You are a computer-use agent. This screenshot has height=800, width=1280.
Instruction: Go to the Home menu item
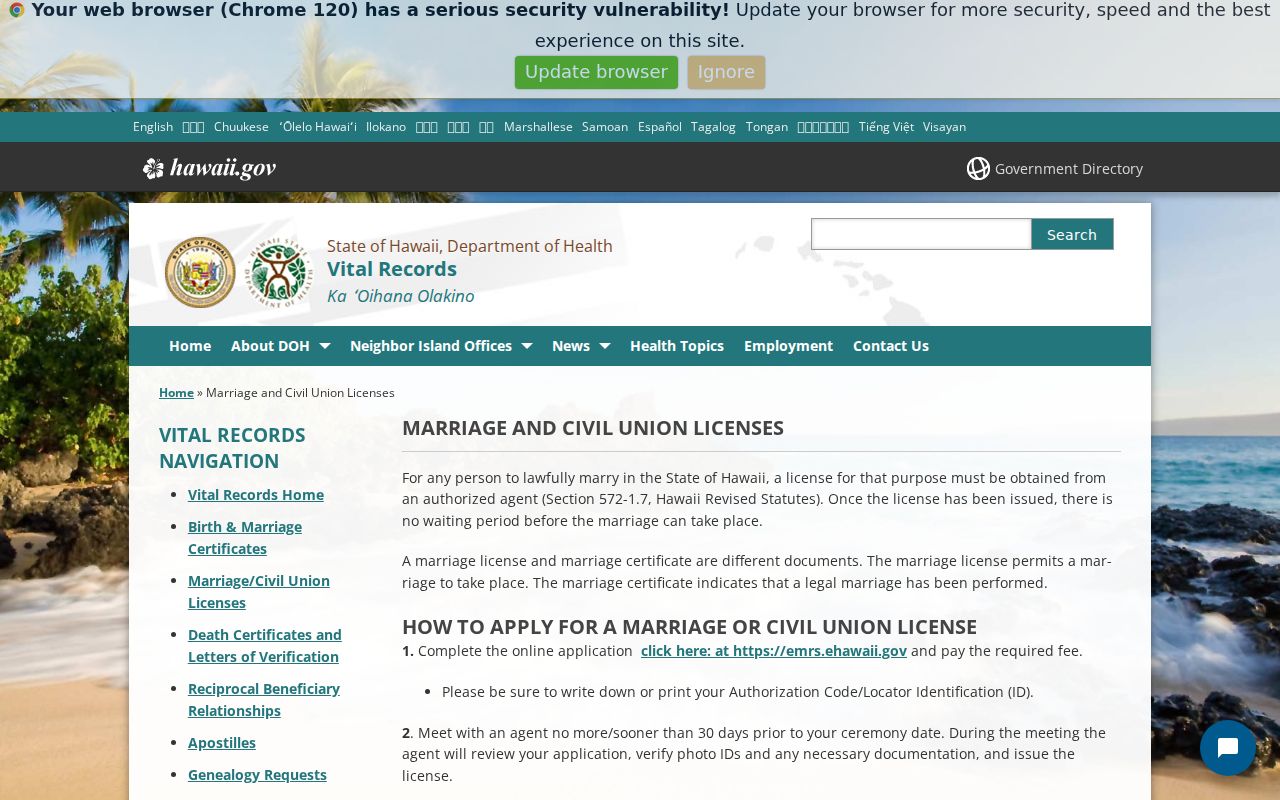point(190,346)
